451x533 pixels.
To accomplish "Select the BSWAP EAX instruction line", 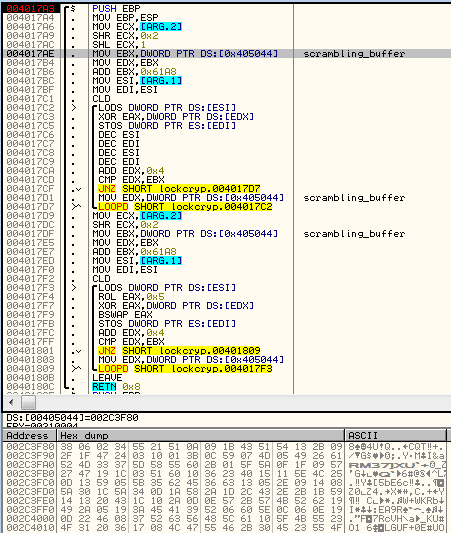I will coord(125,315).
